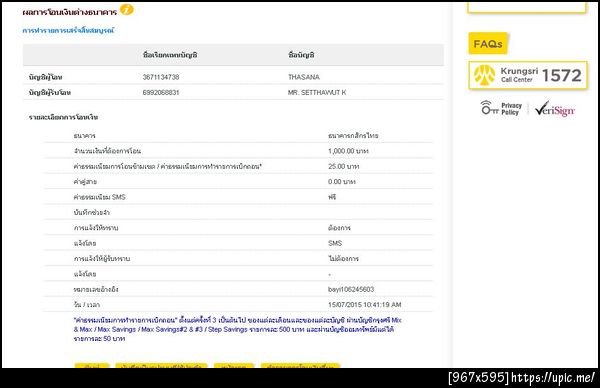Click the yellow info icon beside the page title
Viewport: 600px width, 388px height.
click(x=127, y=10)
